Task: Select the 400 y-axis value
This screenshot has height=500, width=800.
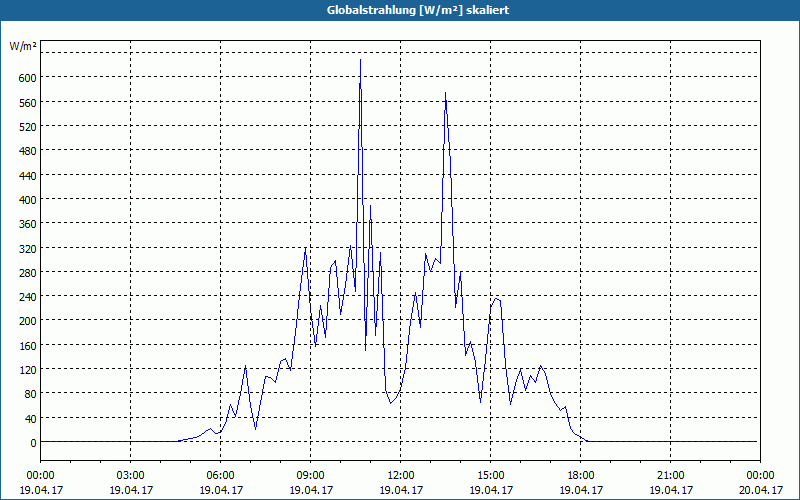Action: 28,199
